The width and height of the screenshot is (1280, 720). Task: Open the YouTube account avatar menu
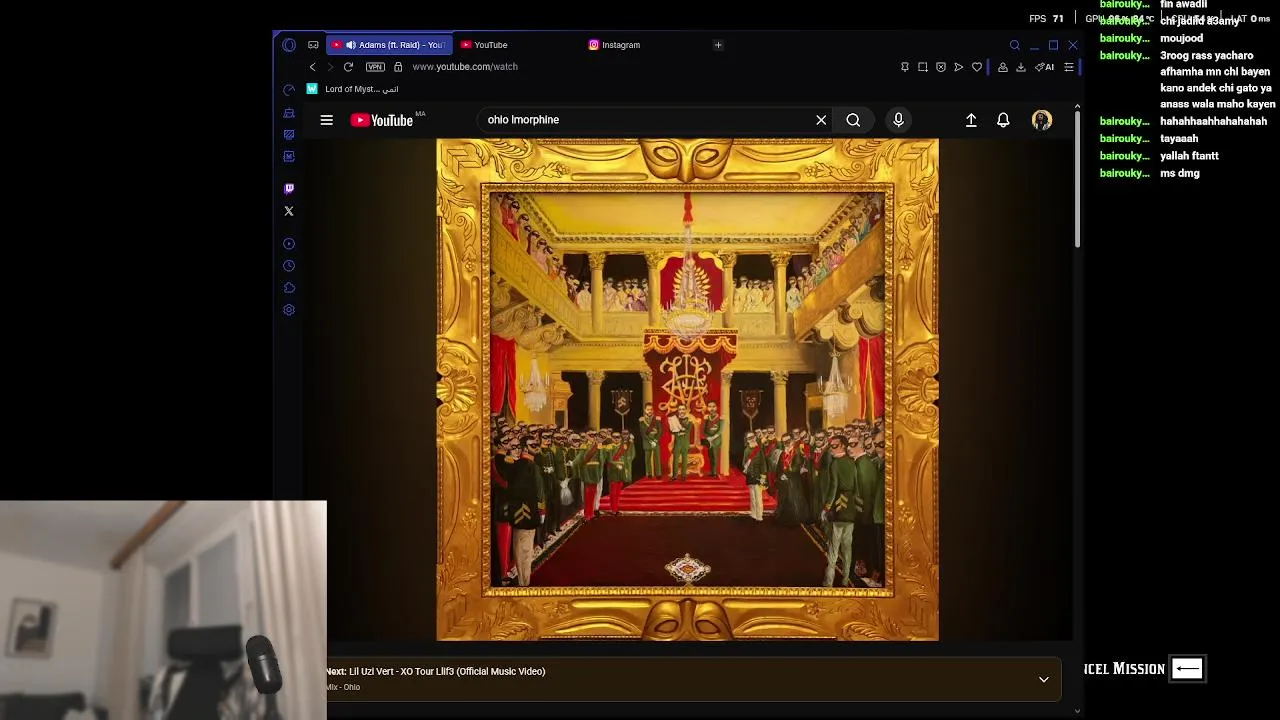click(1042, 120)
